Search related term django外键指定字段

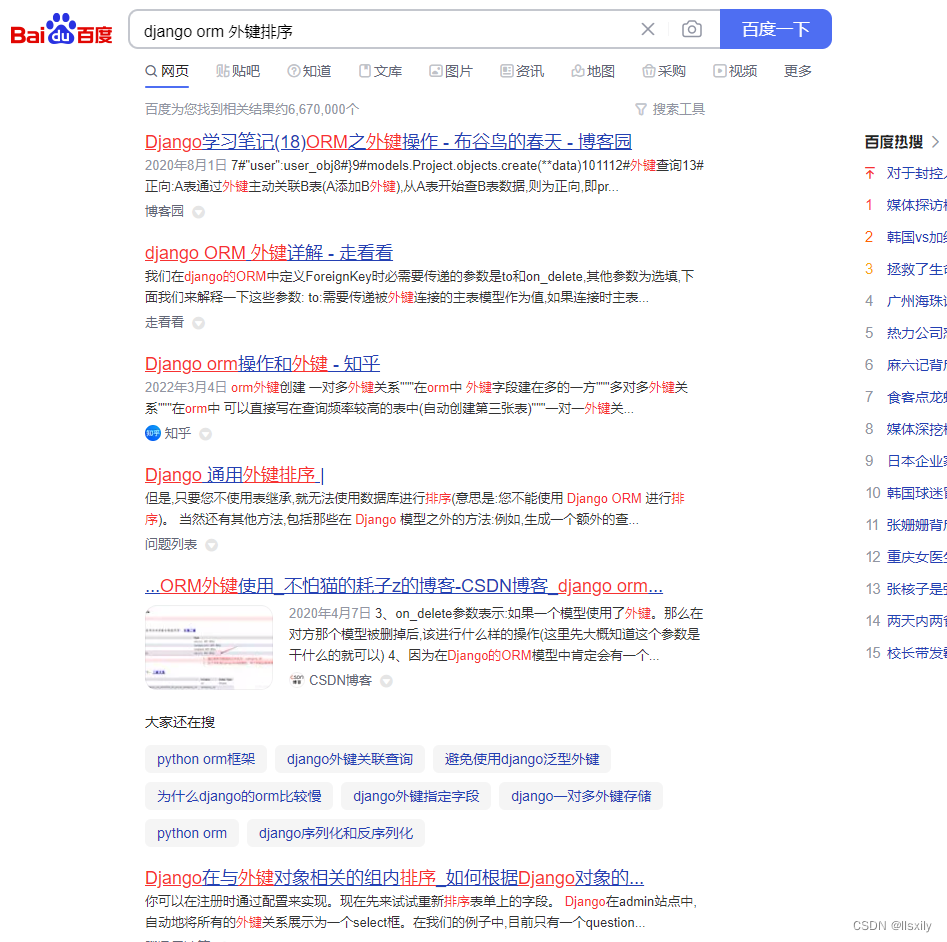[x=416, y=796]
